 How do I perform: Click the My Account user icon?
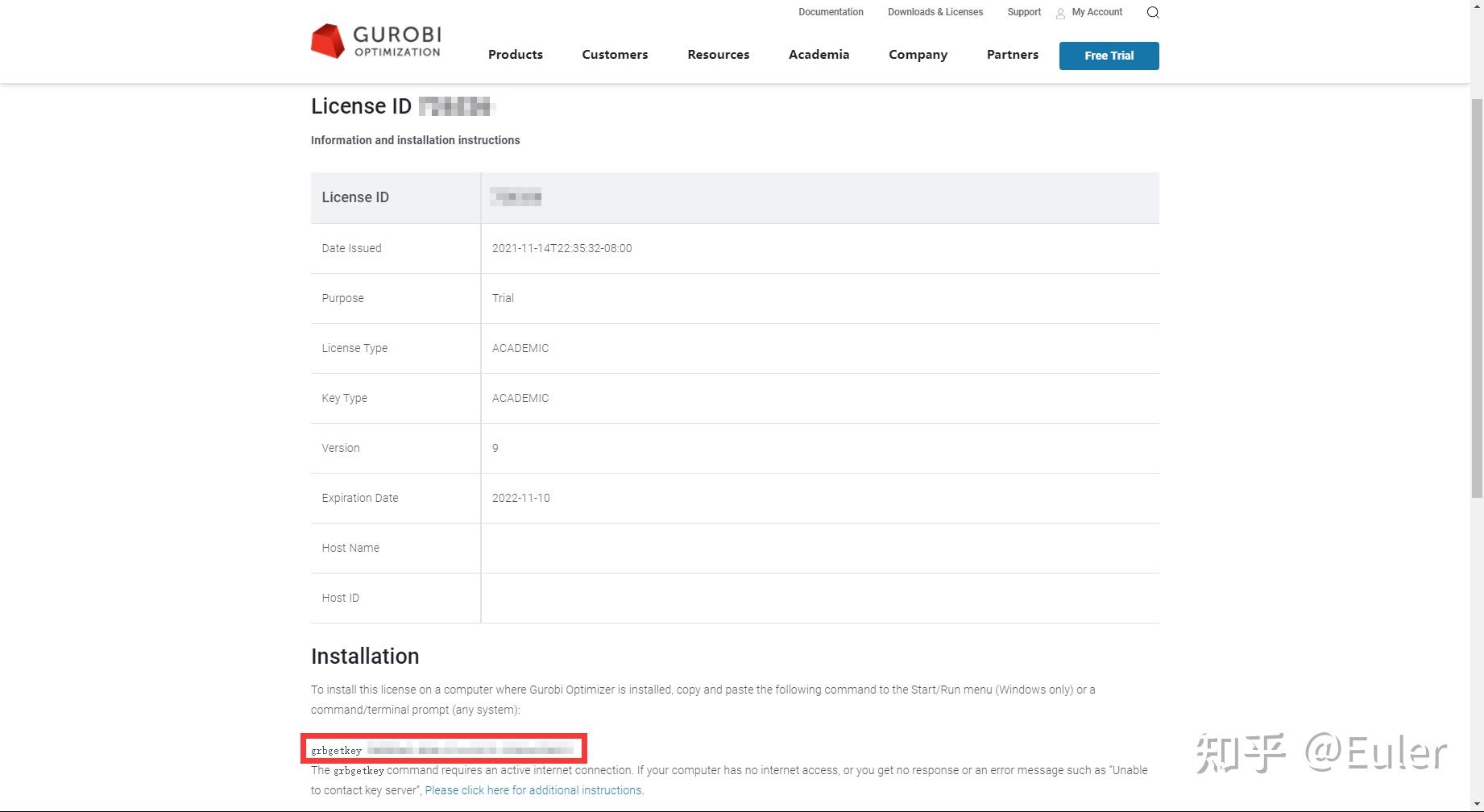coord(1060,13)
